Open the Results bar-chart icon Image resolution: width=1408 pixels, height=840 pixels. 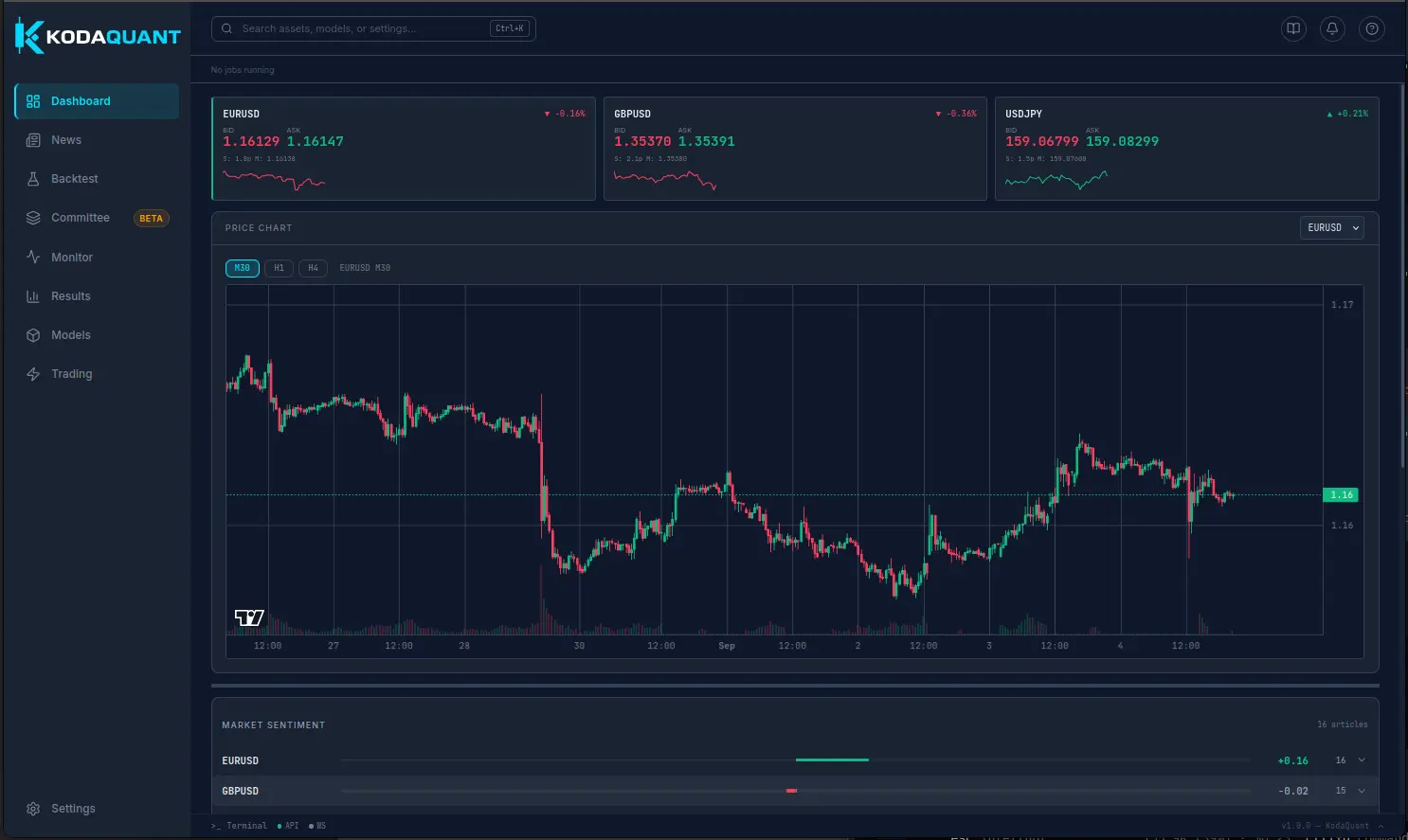click(x=33, y=296)
